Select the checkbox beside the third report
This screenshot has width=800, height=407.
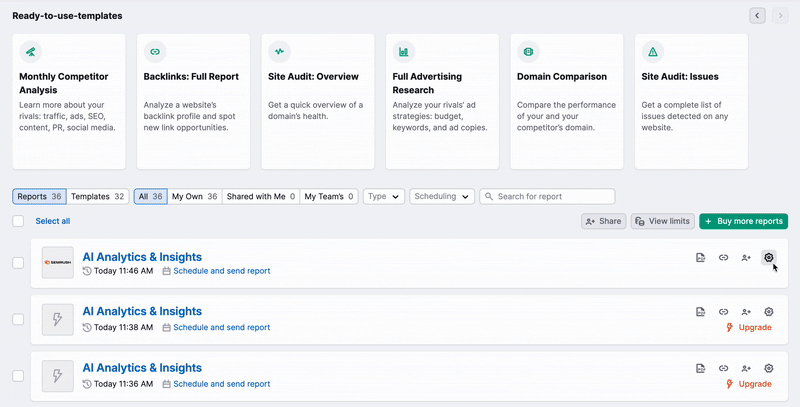tap(18, 375)
